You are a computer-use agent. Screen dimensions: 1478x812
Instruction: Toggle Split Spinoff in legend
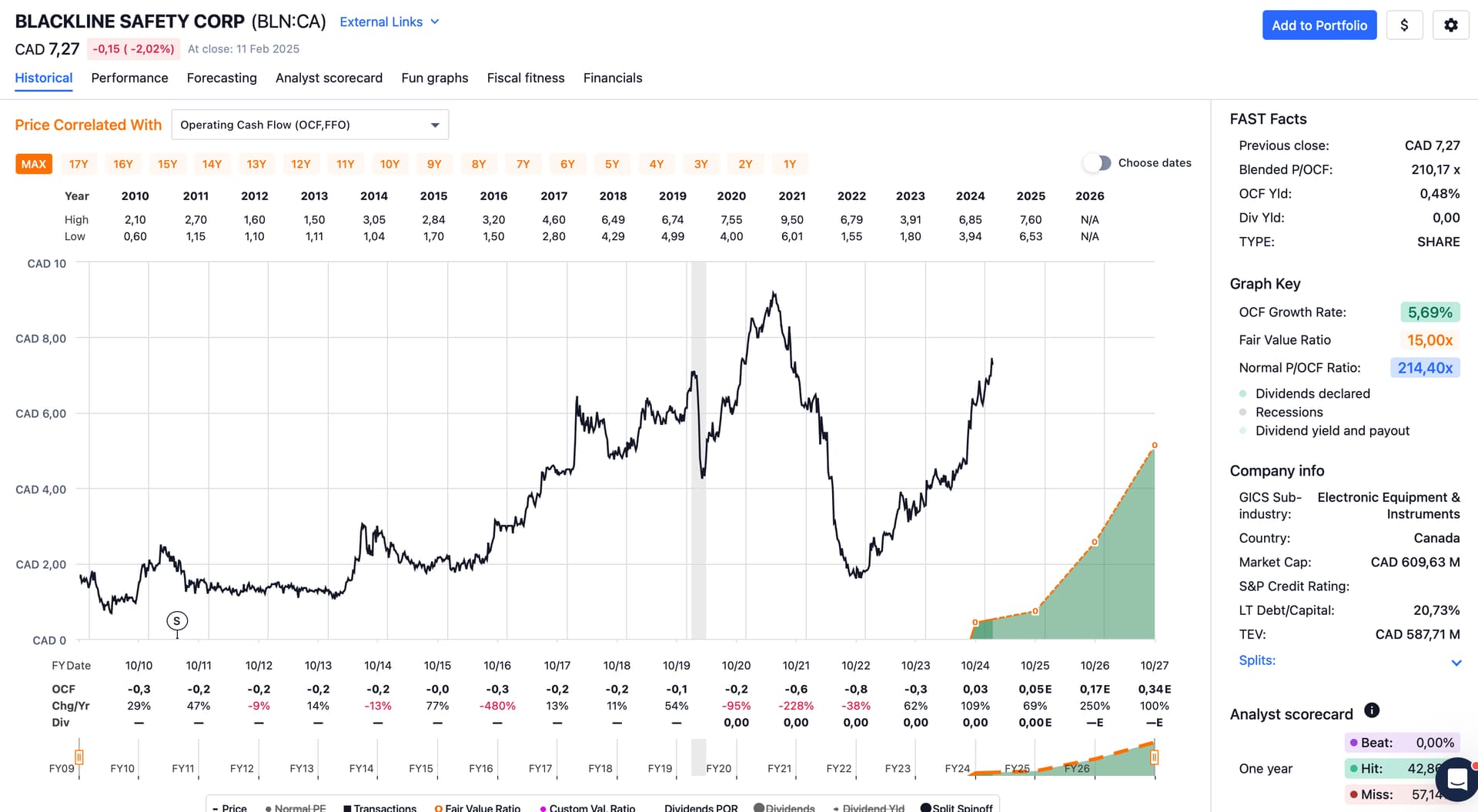[x=957, y=807]
